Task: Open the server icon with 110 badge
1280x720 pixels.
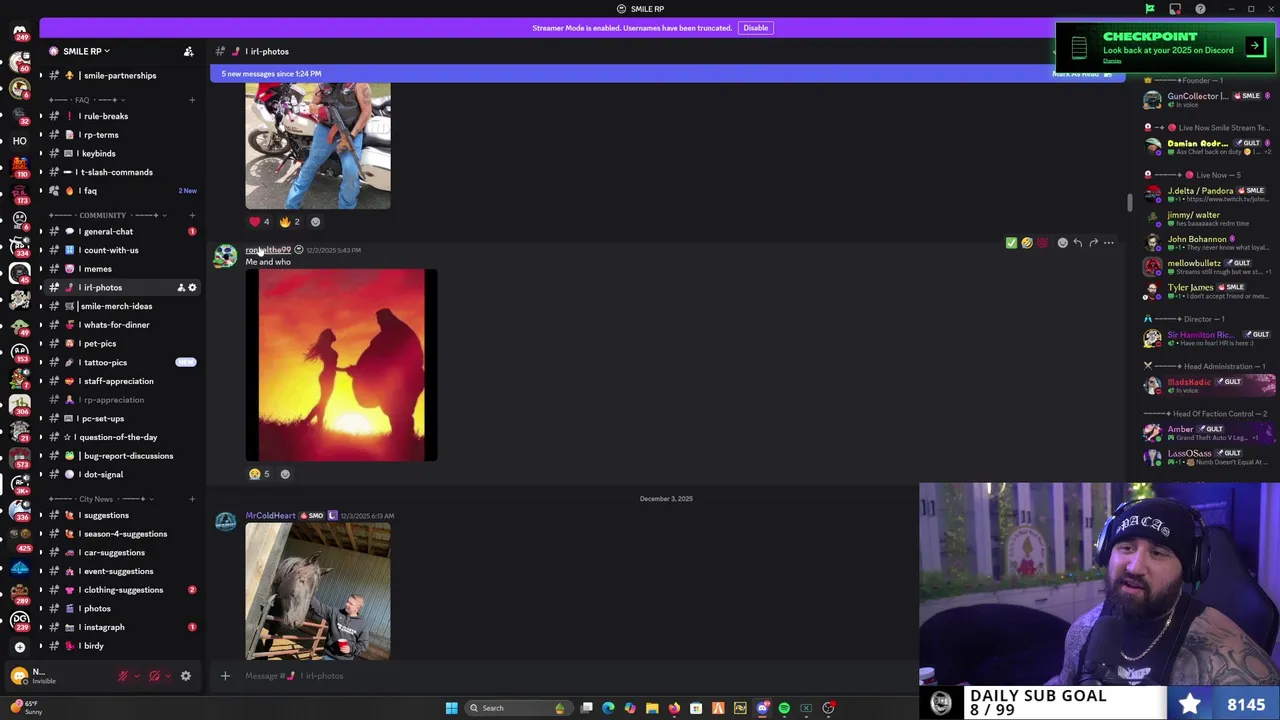Action: 19,167
